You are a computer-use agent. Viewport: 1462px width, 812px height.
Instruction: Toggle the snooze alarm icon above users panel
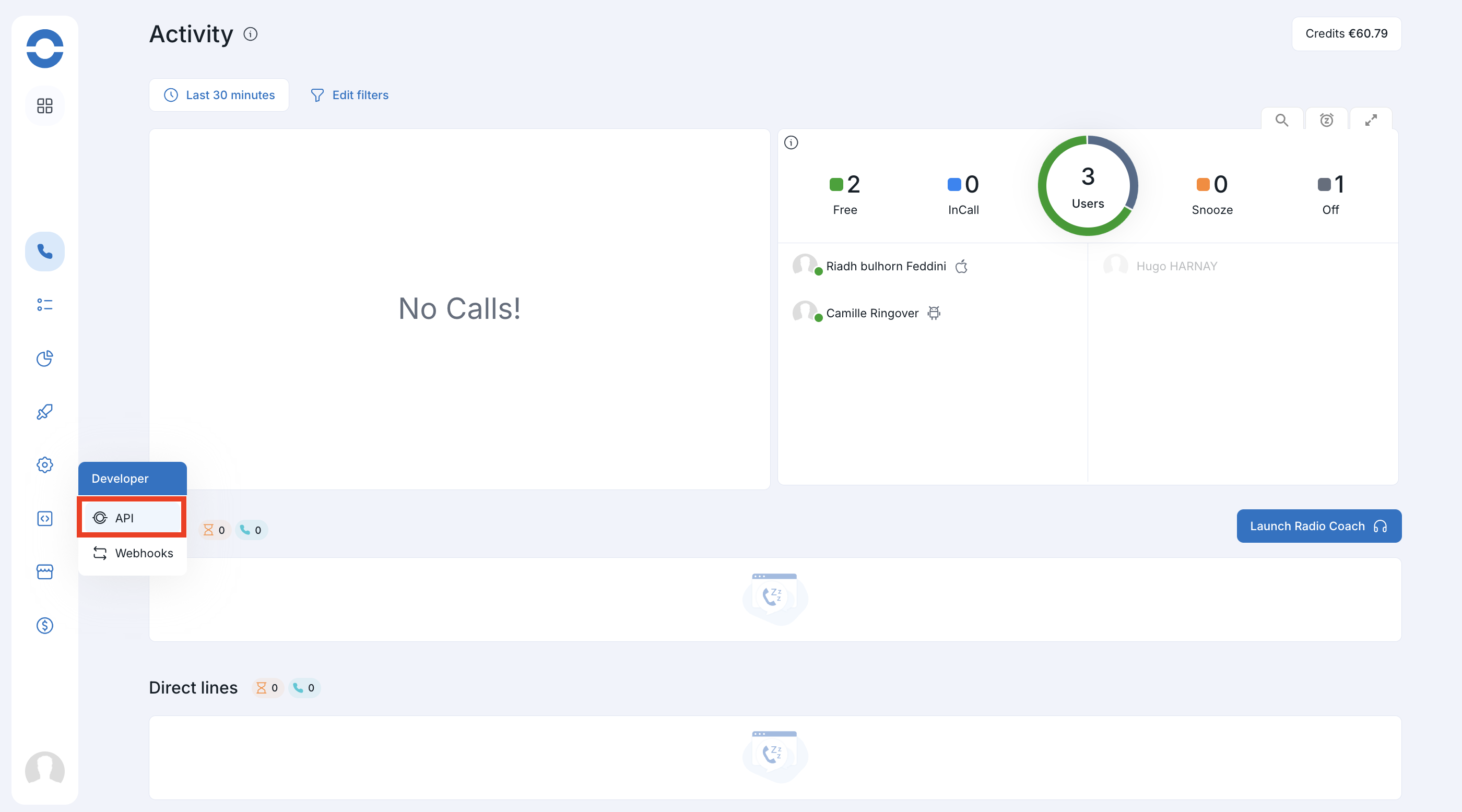click(1326, 120)
